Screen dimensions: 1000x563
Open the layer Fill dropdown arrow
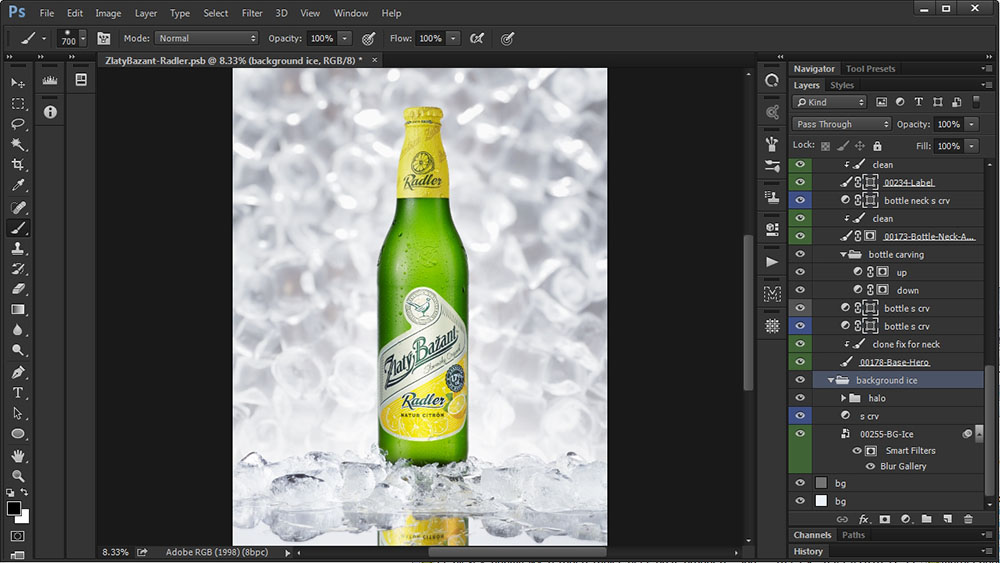coord(971,146)
